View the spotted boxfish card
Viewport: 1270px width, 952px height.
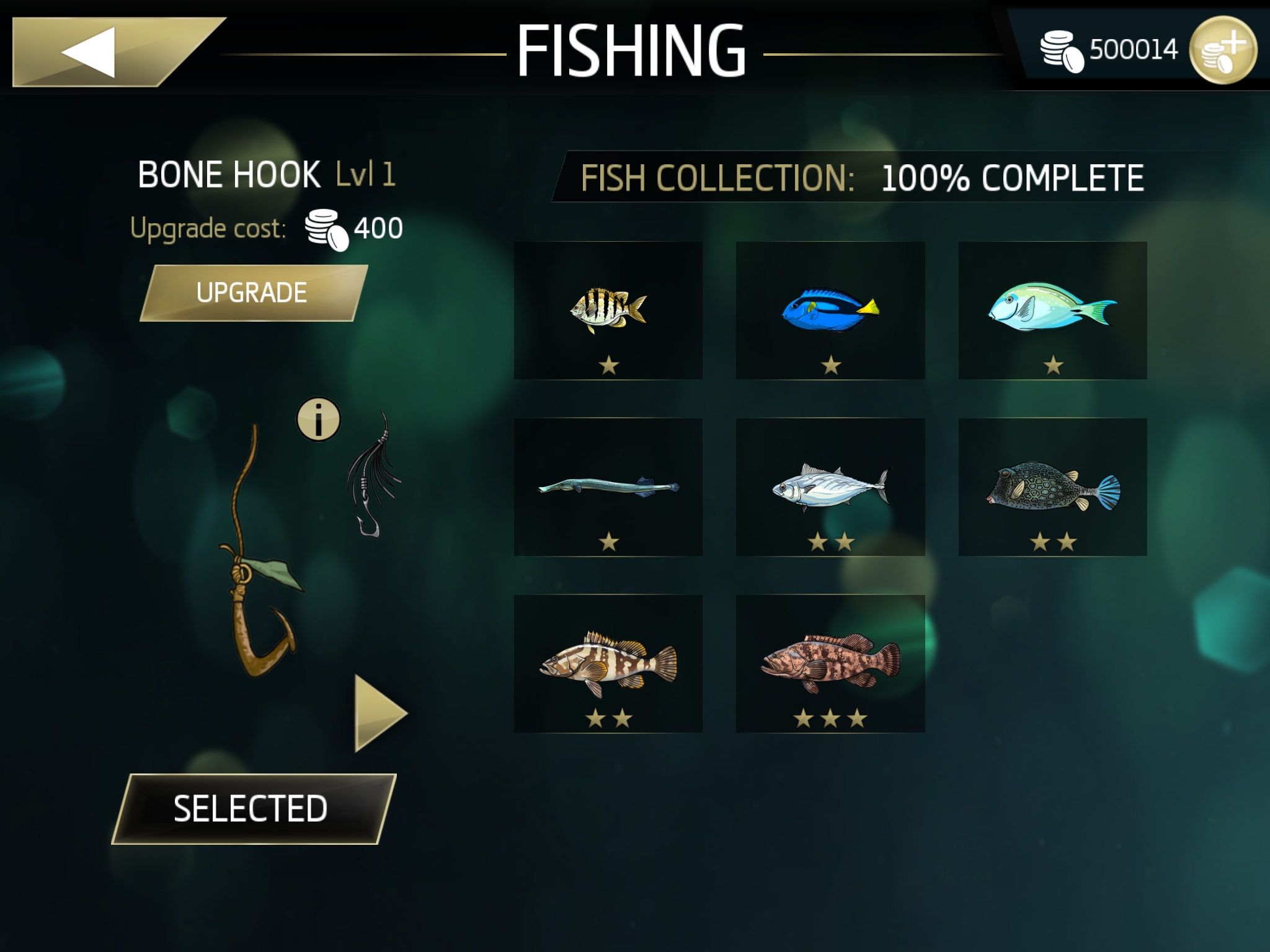click(x=1052, y=487)
